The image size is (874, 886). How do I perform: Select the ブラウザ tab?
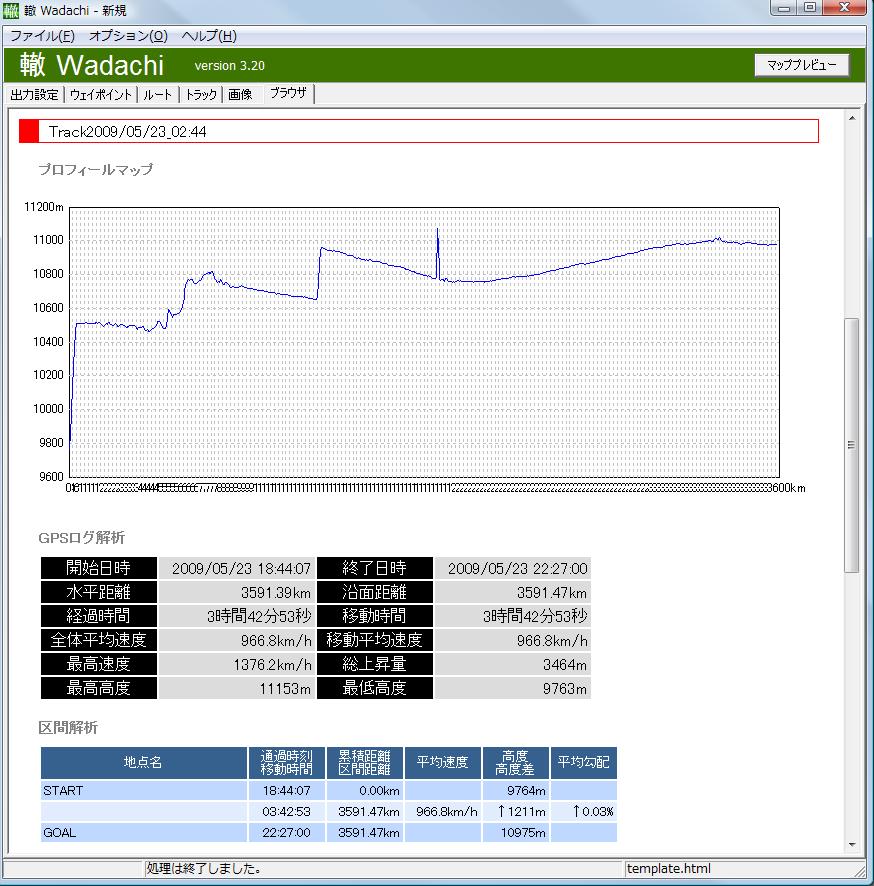point(288,94)
